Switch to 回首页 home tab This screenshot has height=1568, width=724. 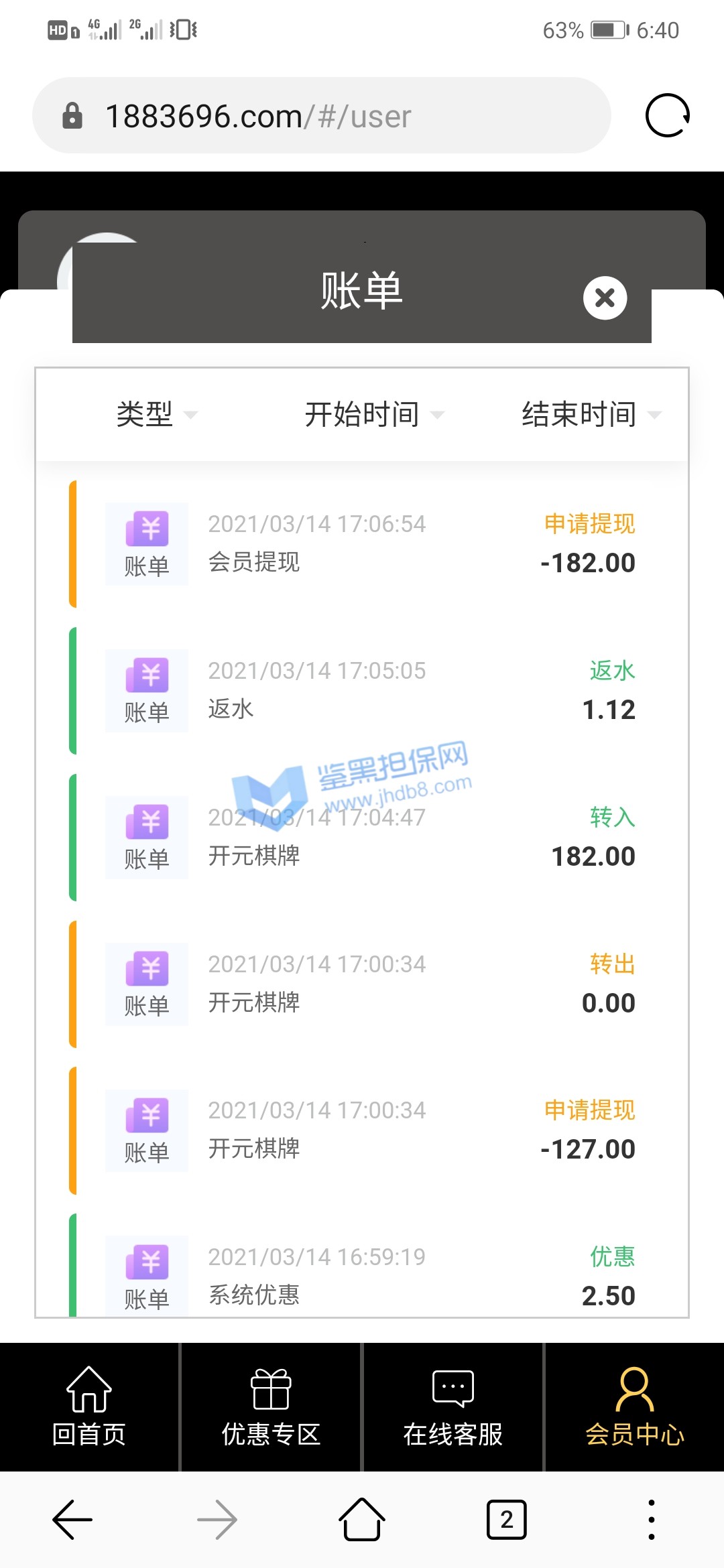point(89,1407)
